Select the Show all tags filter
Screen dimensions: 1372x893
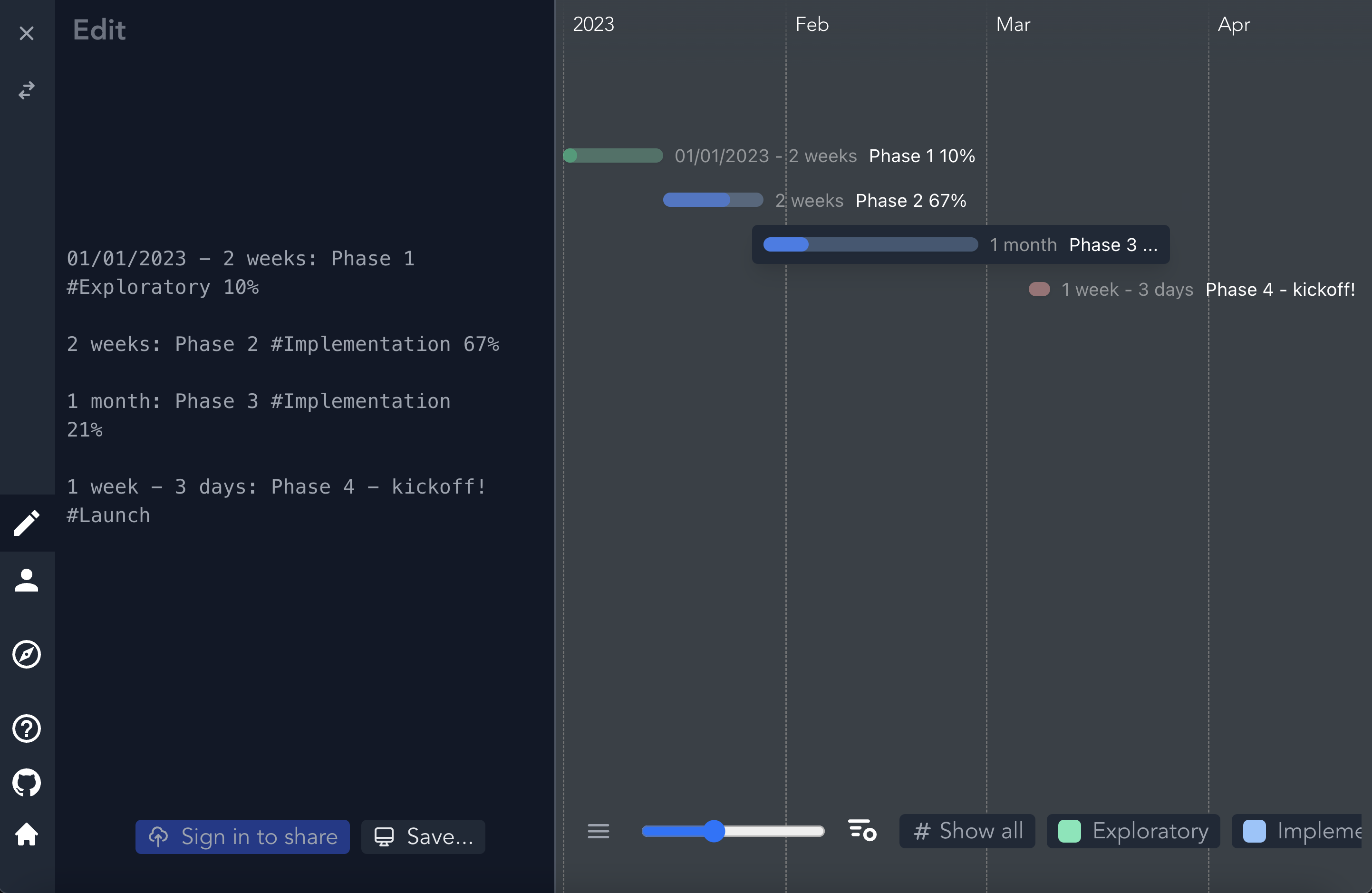967,831
